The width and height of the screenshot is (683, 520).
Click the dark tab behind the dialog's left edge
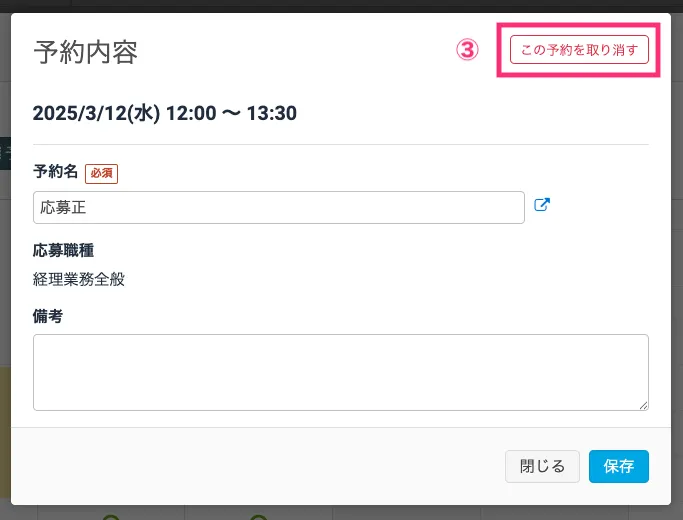pos(4,153)
